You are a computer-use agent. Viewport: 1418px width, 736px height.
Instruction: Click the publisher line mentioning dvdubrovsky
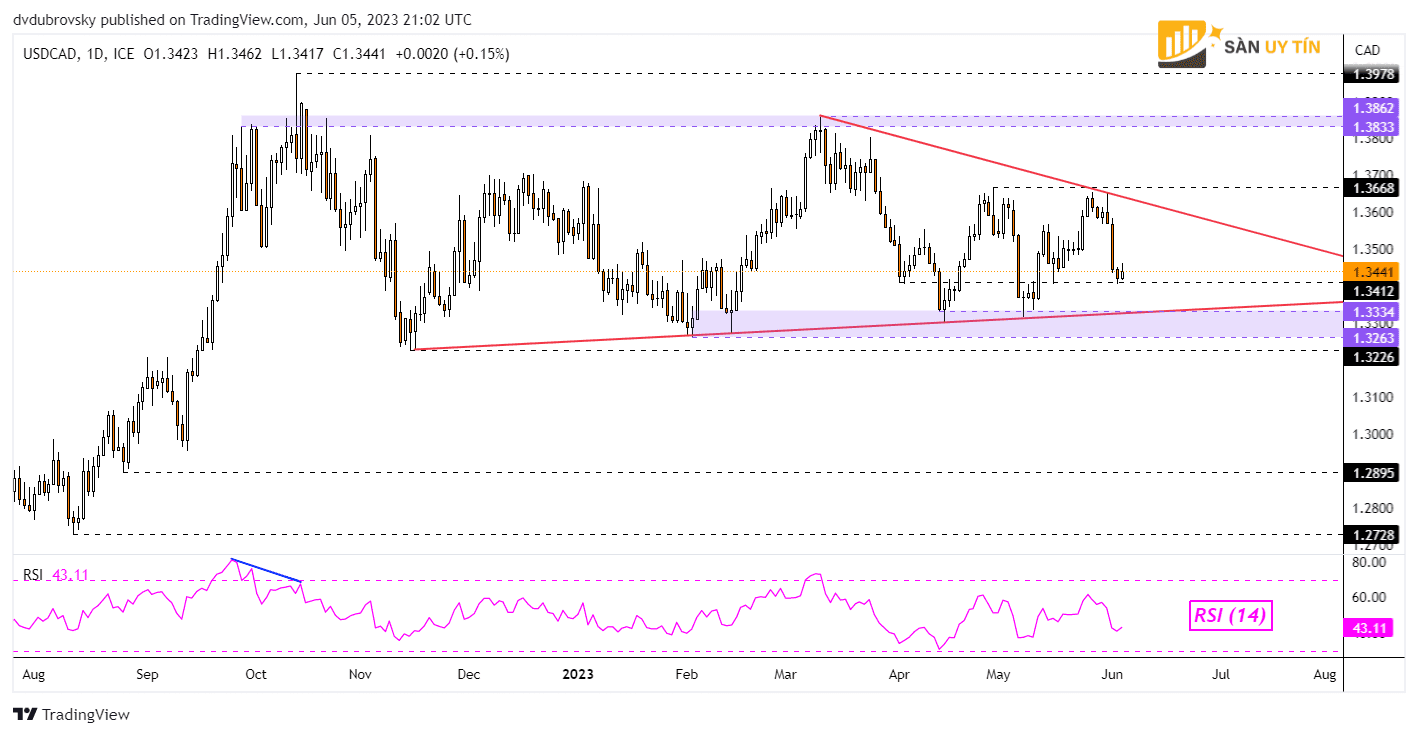point(243,19)
